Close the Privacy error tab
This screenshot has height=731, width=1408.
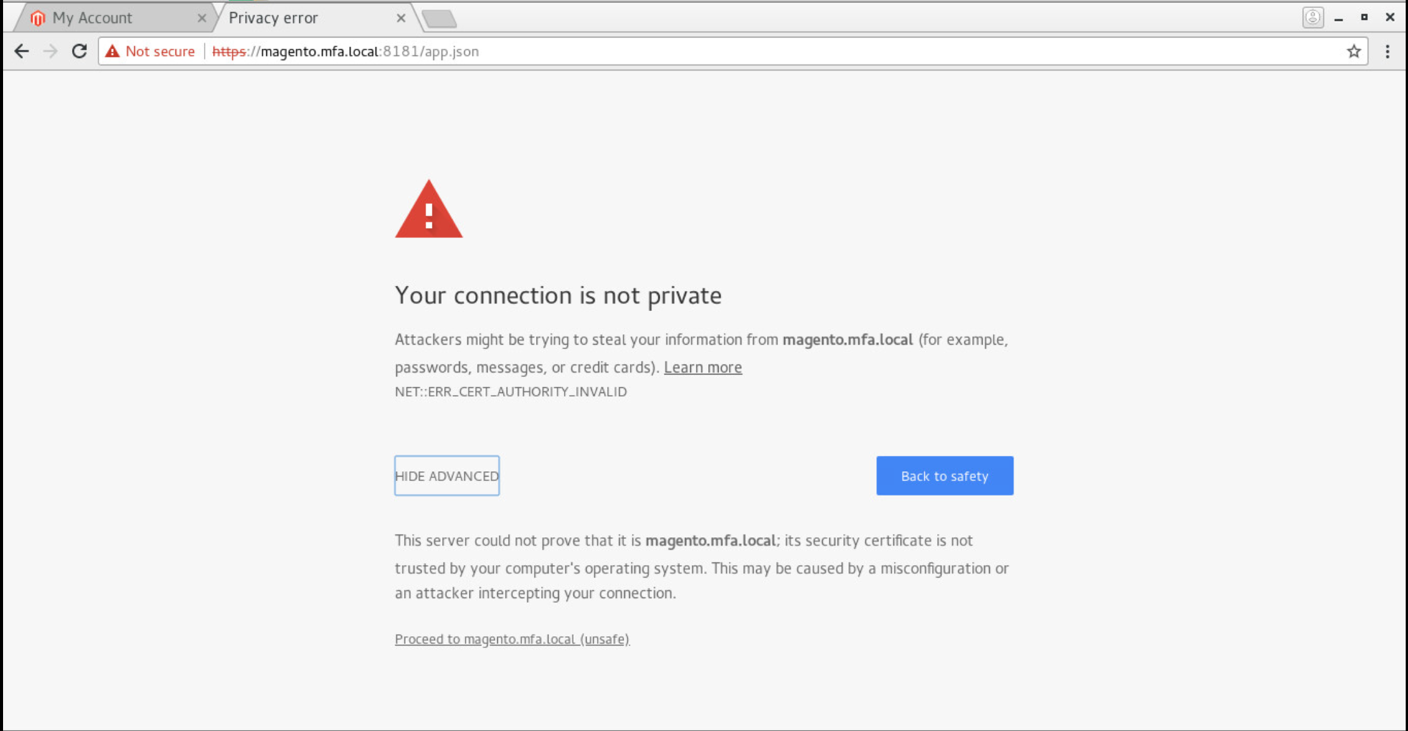pos(401,18)
